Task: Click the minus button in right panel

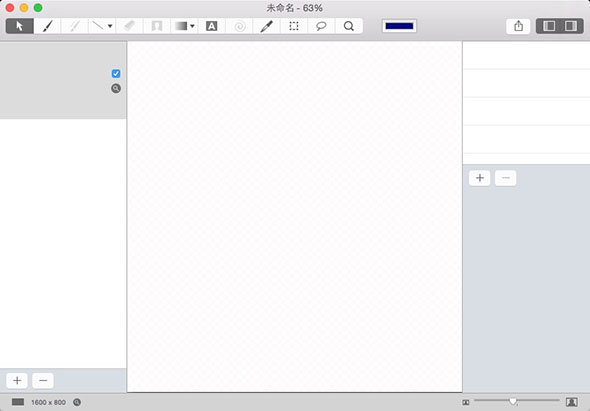Action: (506, 178)
